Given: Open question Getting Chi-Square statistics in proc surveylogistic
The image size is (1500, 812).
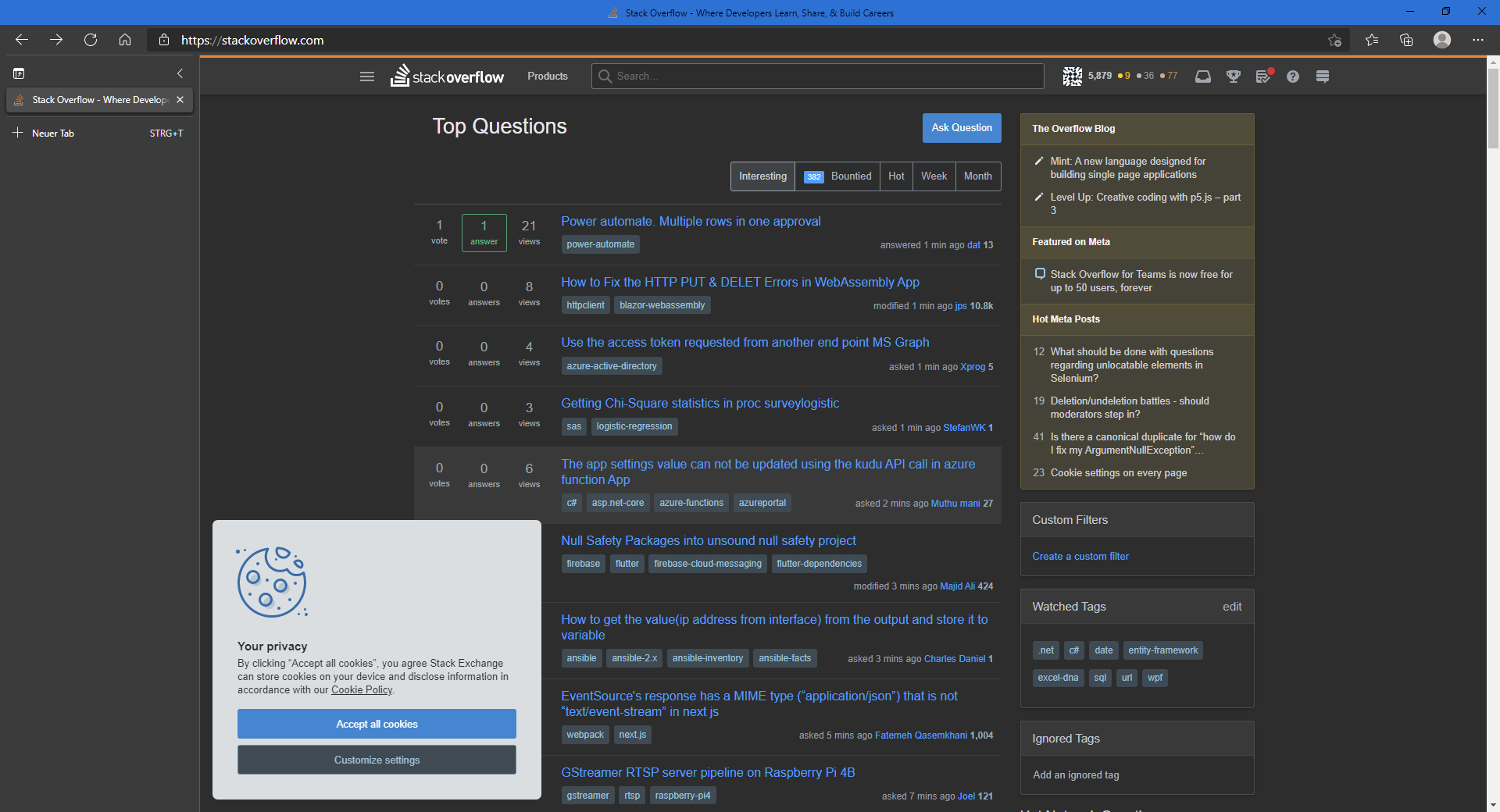Looking at the screenshot, I should (700, 404).
